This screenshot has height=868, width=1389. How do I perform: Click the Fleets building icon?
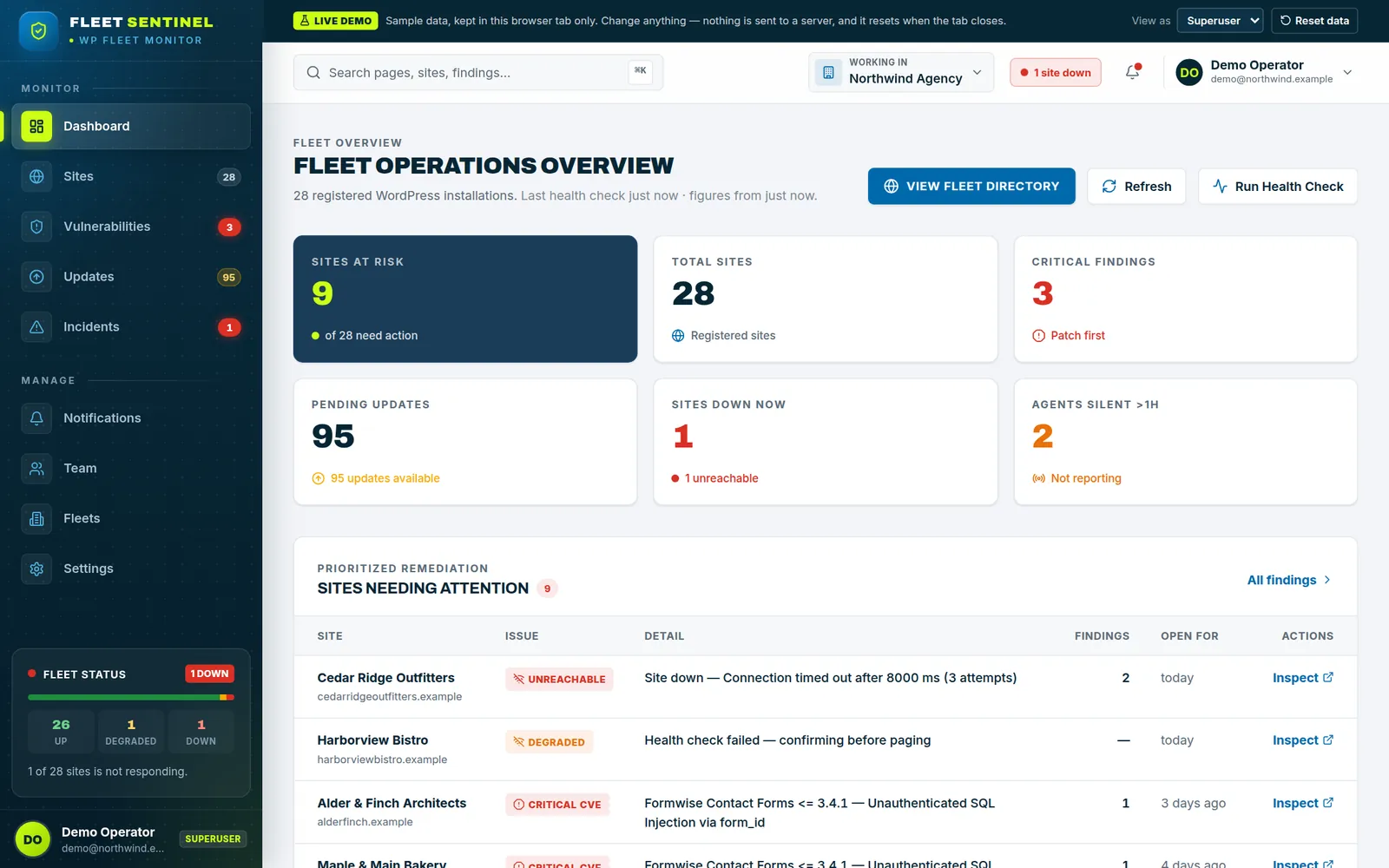coord(36,519)
